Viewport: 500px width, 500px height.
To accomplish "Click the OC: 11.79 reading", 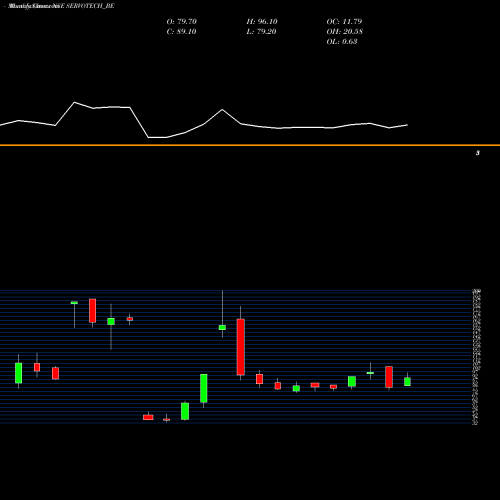I will [x=344, y=22].
